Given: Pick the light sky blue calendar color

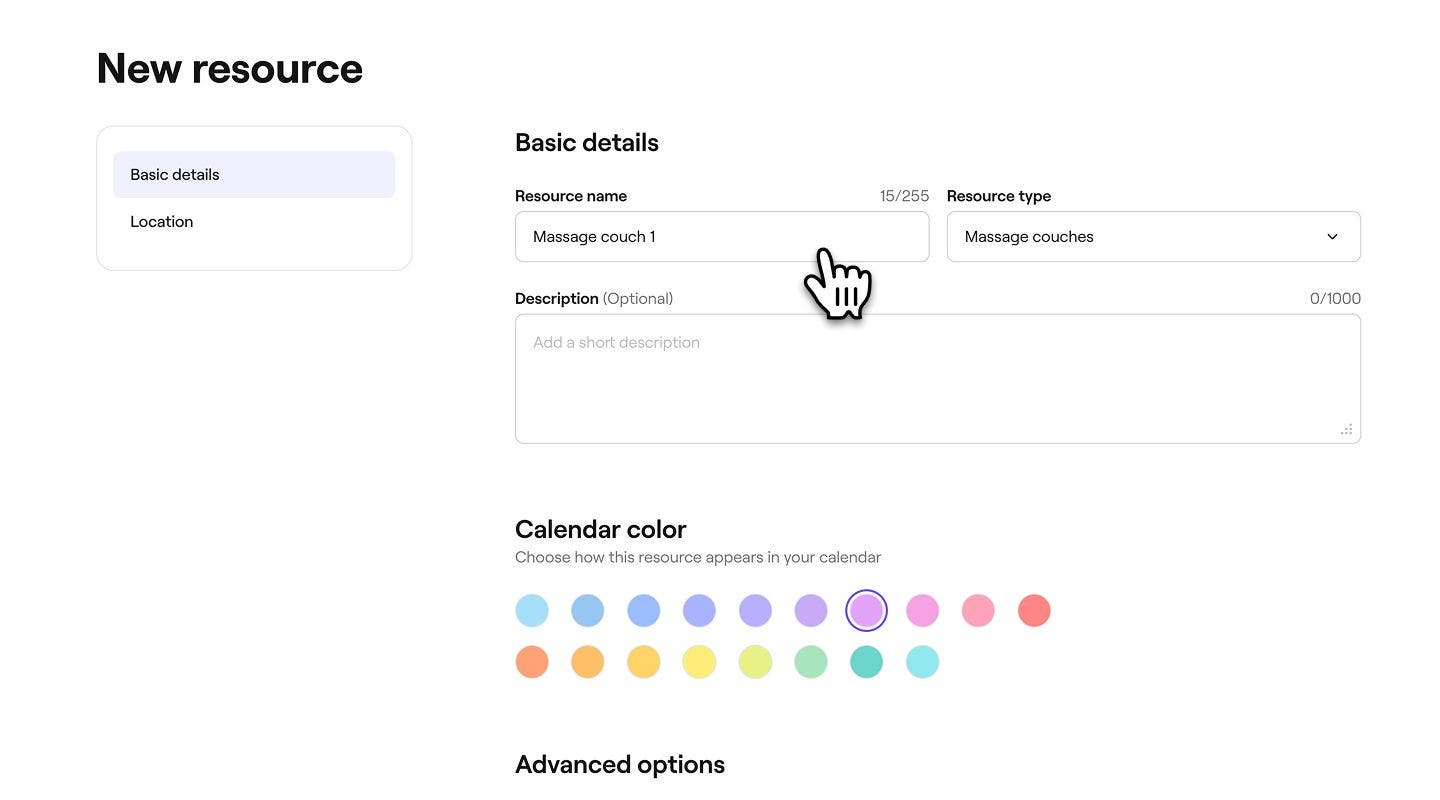Looking at the screenshot, I should [x=532, y=610].
